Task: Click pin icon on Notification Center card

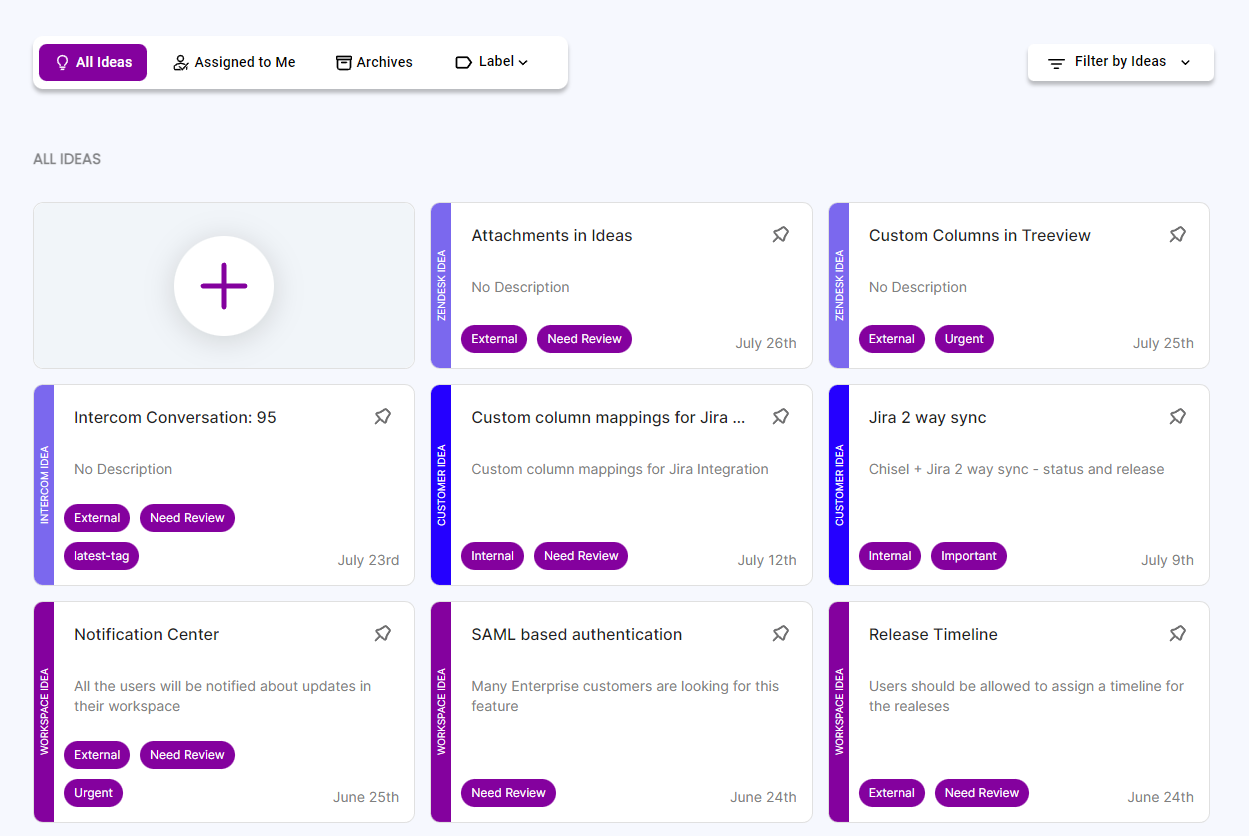Action: (x=383, y=634)
